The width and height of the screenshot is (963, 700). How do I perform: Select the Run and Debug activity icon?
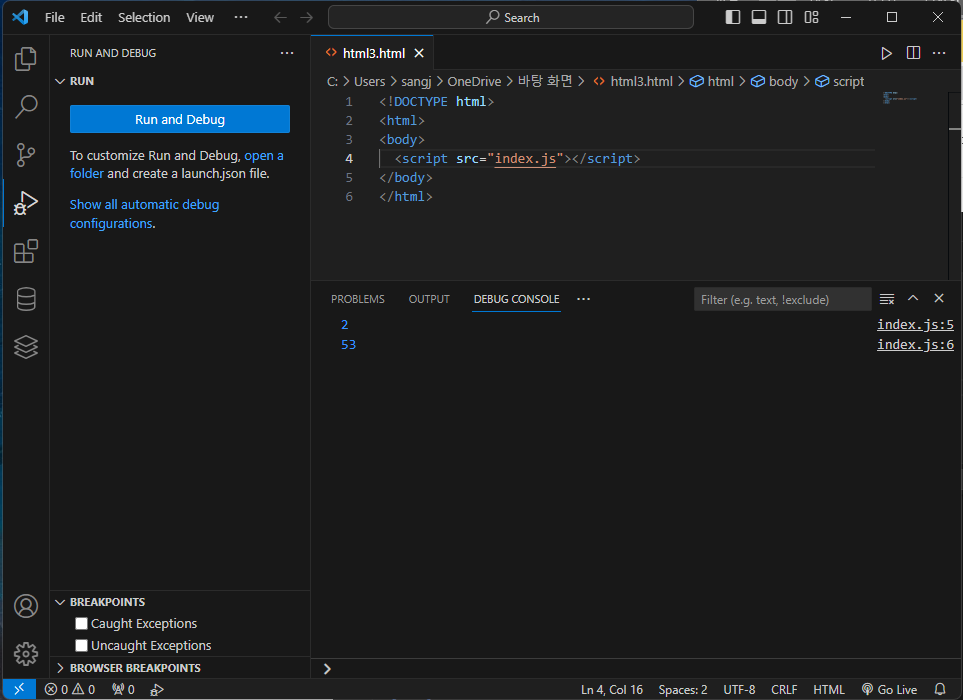[x=25, y=203]
